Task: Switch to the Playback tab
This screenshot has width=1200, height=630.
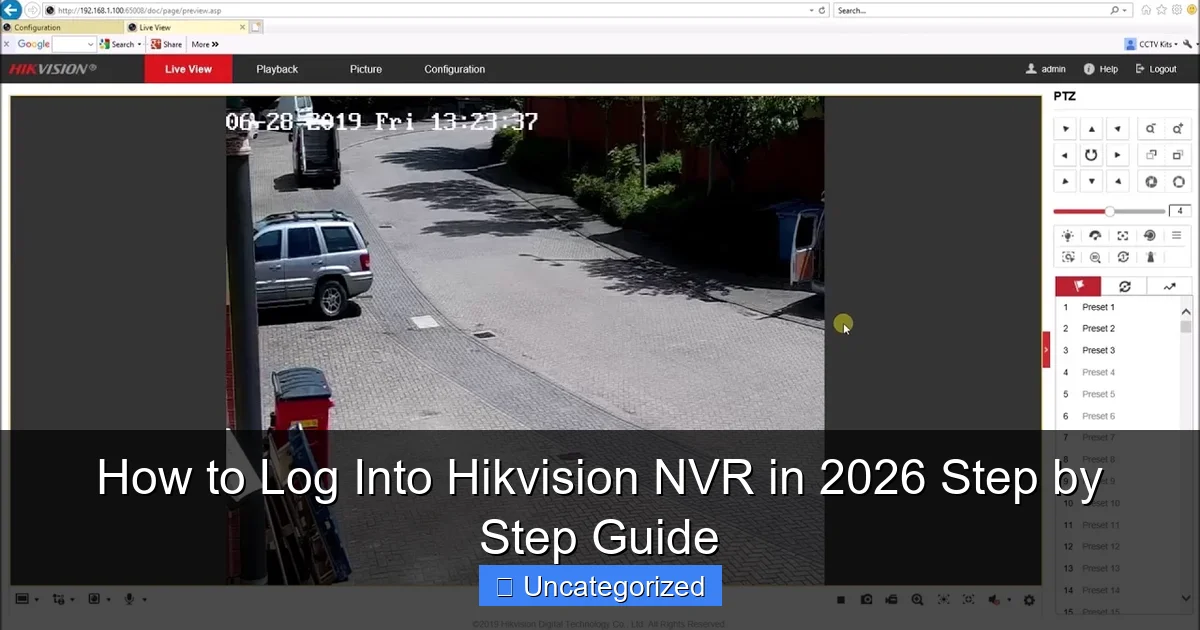Action: pos(277,69)
